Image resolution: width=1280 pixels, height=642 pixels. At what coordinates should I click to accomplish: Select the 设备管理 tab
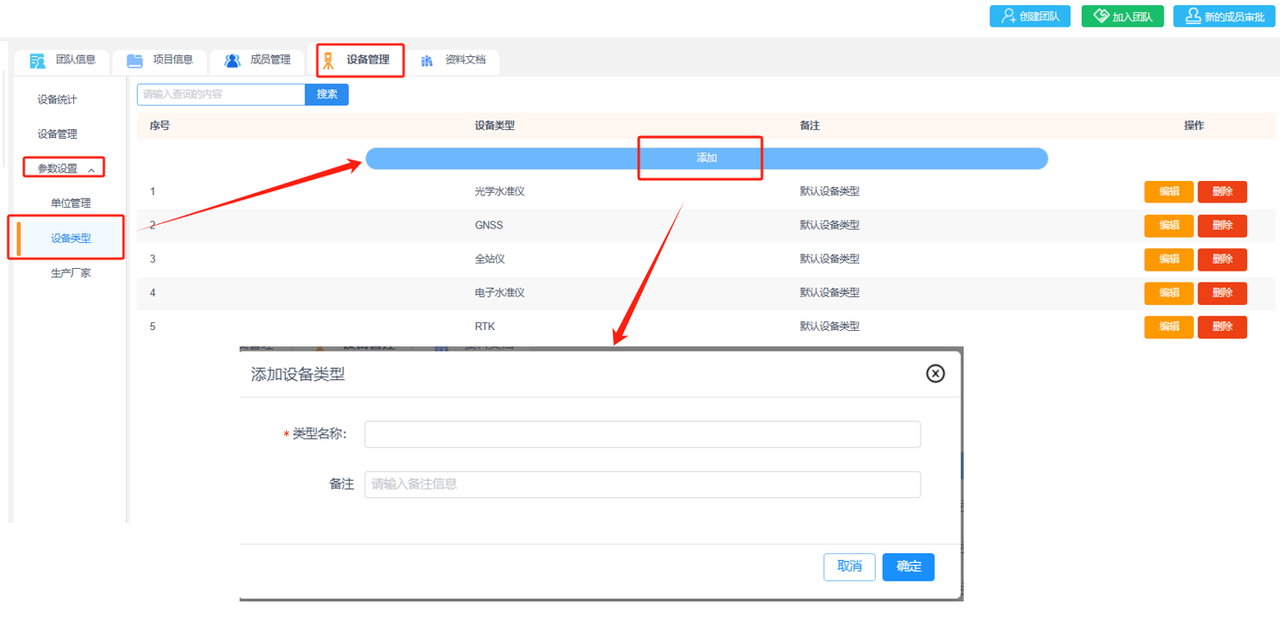tap(360, 60)
